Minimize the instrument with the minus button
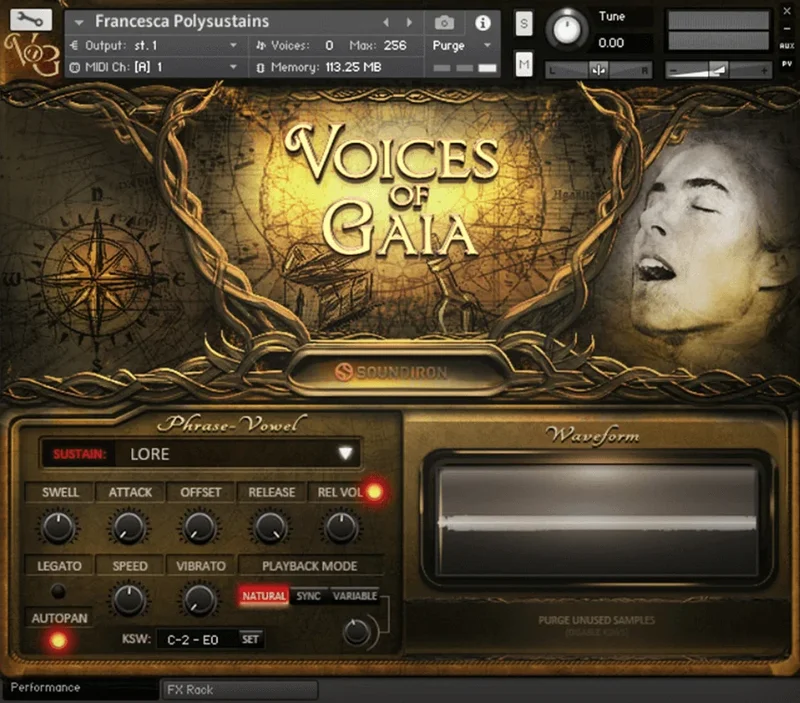Screen dimensions: 800x703 pos(787,29)
